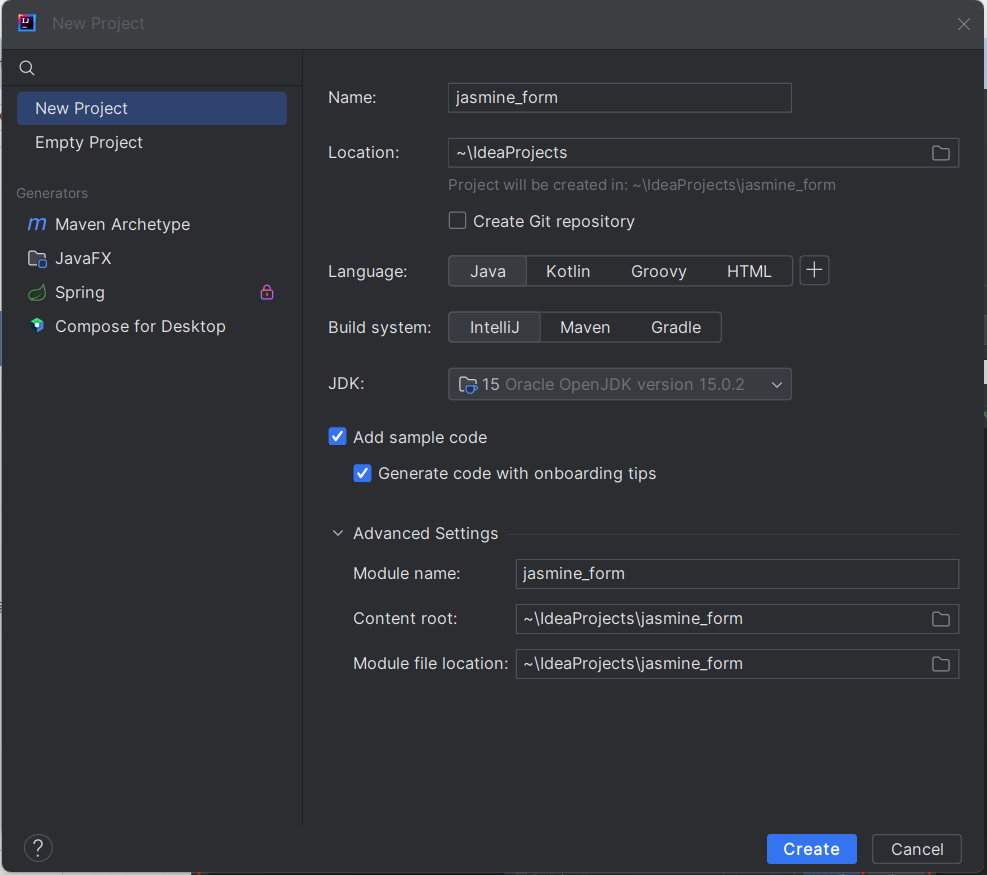Browse for Location folder icon

pyautogui.click(x=940, y=153)
